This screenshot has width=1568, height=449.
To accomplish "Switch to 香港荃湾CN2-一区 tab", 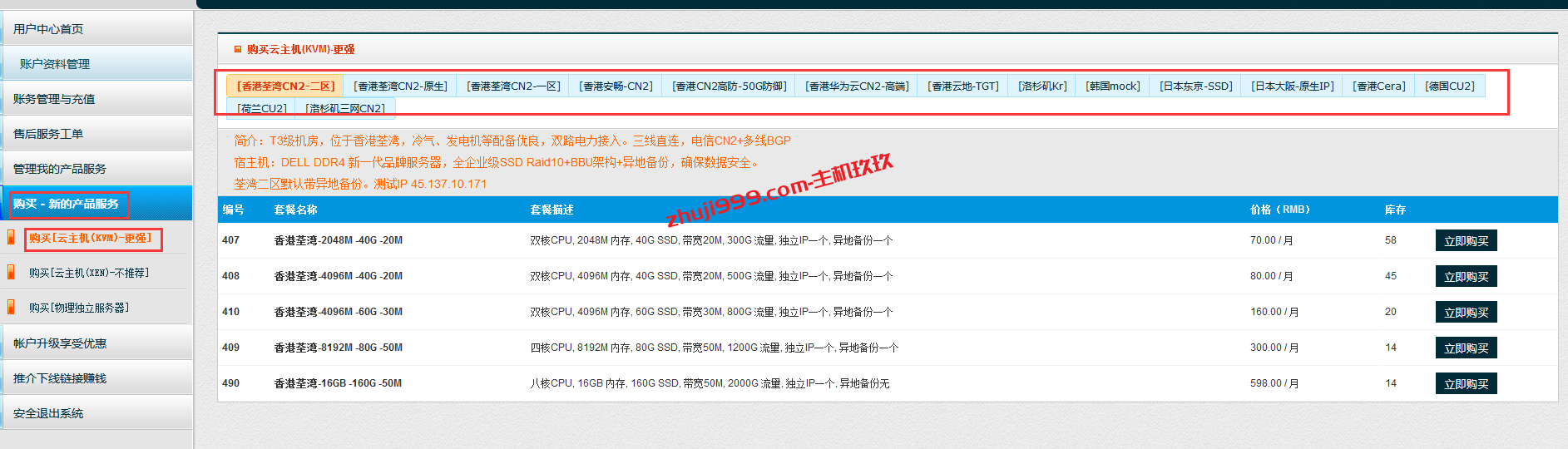I will [x=513, y=86].
